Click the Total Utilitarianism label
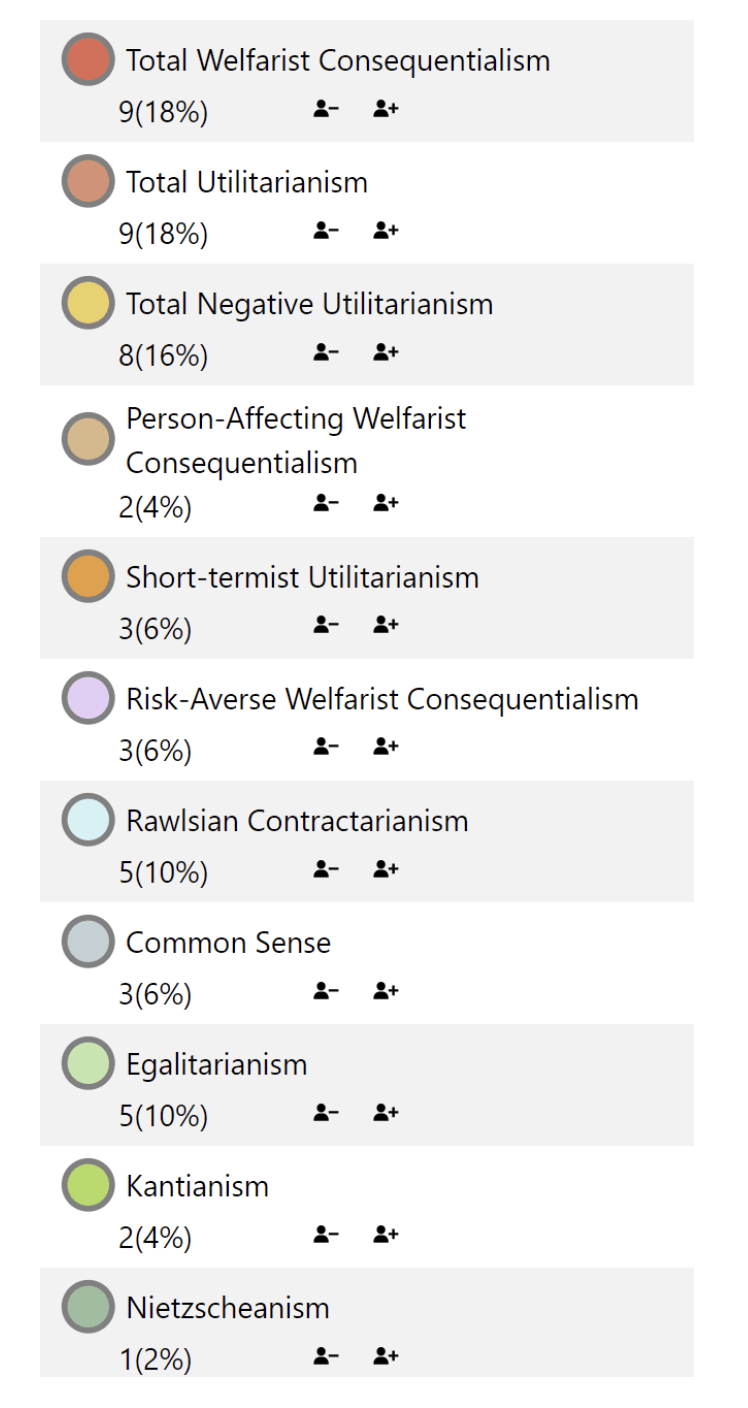The width and height of the screenshot is (748, 1408). (x=247, y=182)
